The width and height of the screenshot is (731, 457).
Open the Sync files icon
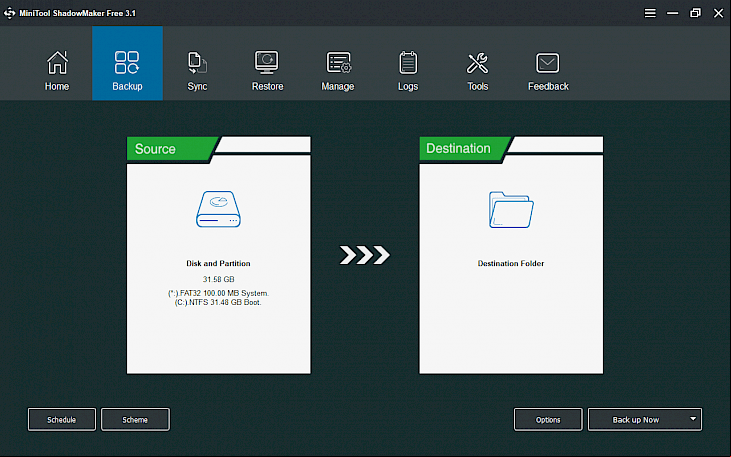(x=197, y=62)
